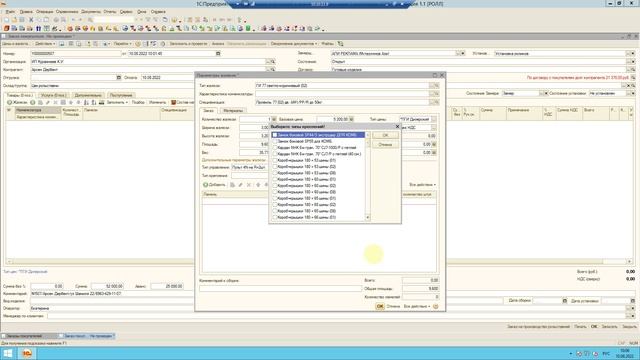Open the Заполнить dropdown in Товары toolbar
This screenshot has height=360, width=640.
pos(117,102)
